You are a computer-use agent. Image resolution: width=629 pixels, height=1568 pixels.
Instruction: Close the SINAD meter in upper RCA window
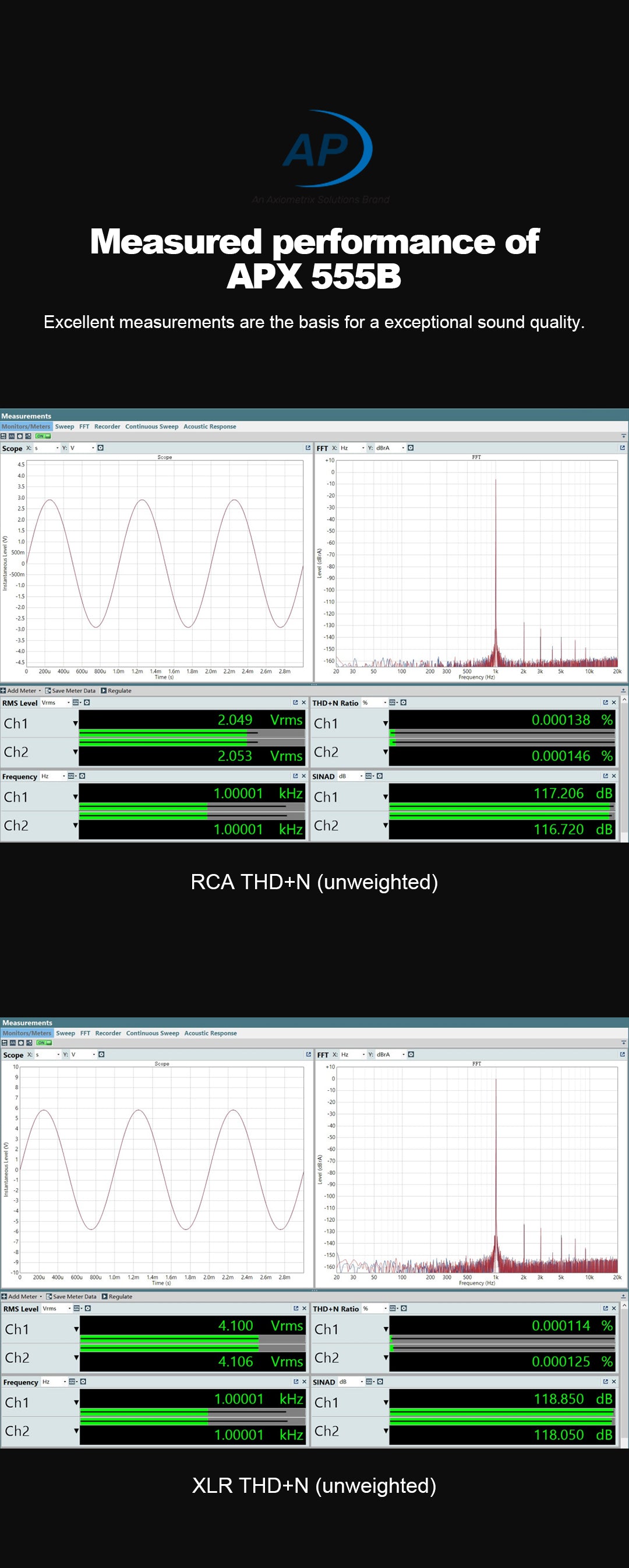click(x=614, y=776)
